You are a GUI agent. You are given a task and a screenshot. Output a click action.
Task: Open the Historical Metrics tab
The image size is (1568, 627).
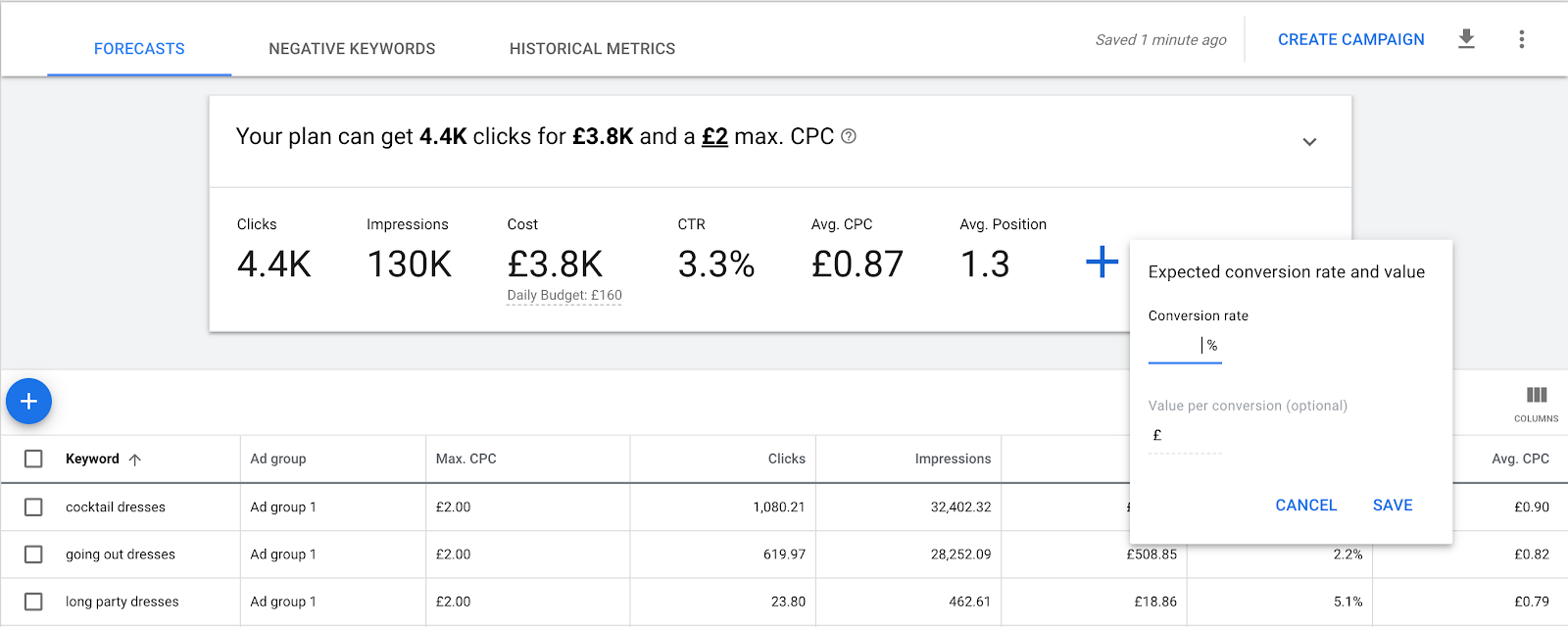(x=592, y=49)
